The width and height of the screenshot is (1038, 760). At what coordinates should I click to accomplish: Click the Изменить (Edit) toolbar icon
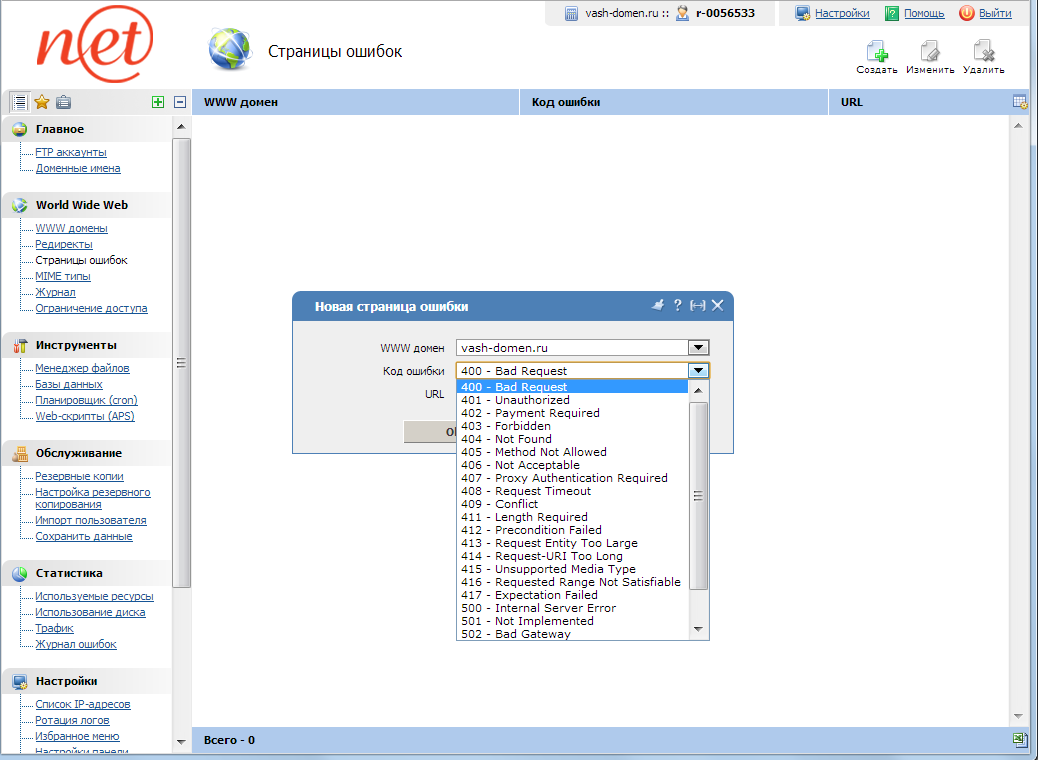coord(930,52)
